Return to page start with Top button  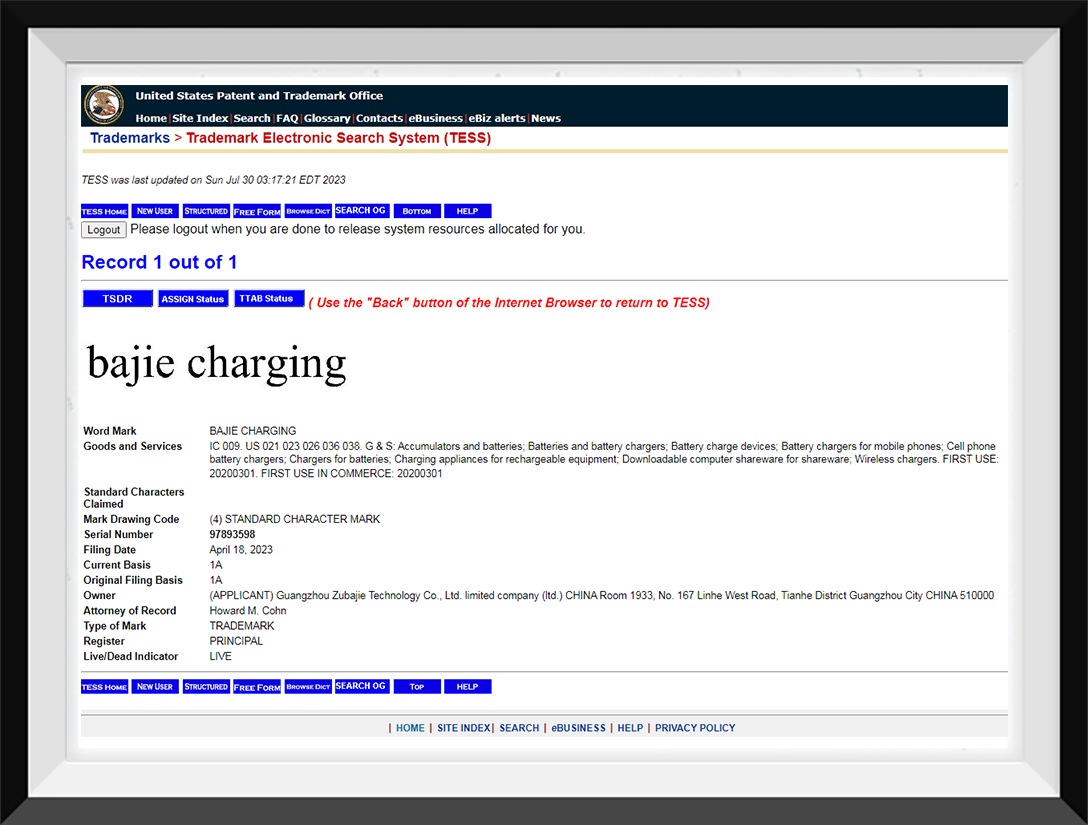tap(416, 687)
